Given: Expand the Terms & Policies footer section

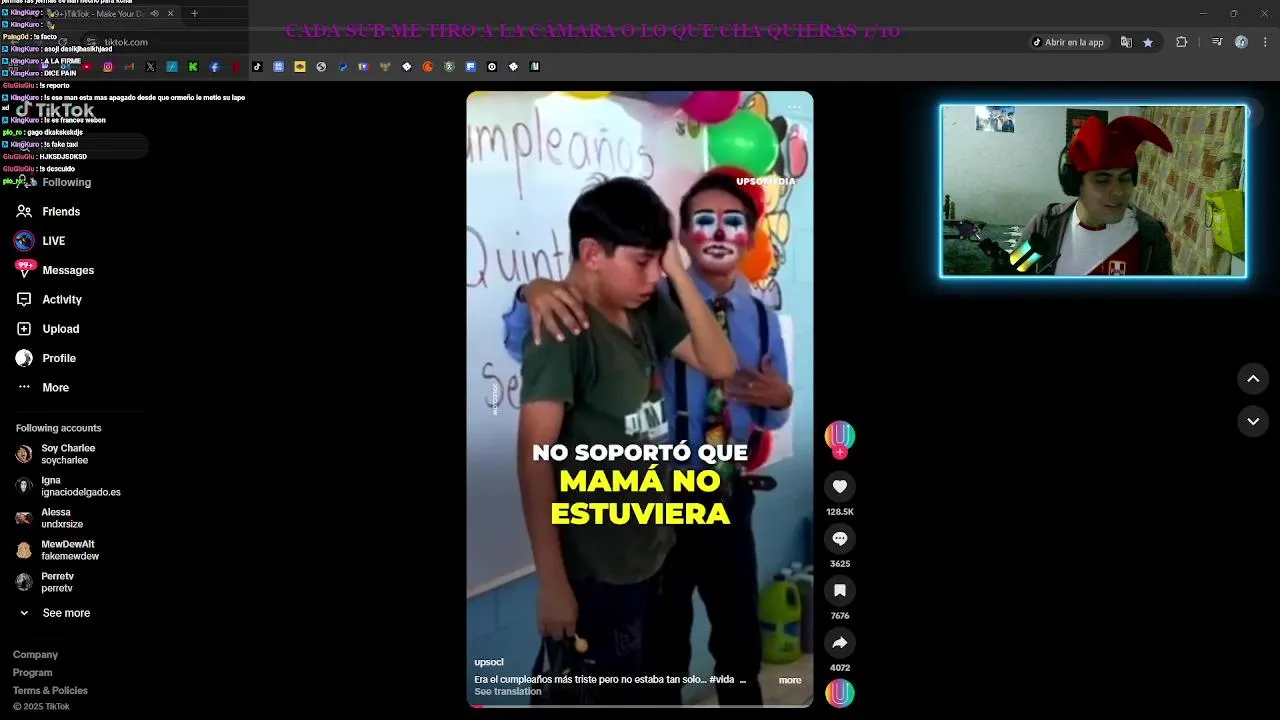Looking at the screenshot, I should (x=50, y=691).
